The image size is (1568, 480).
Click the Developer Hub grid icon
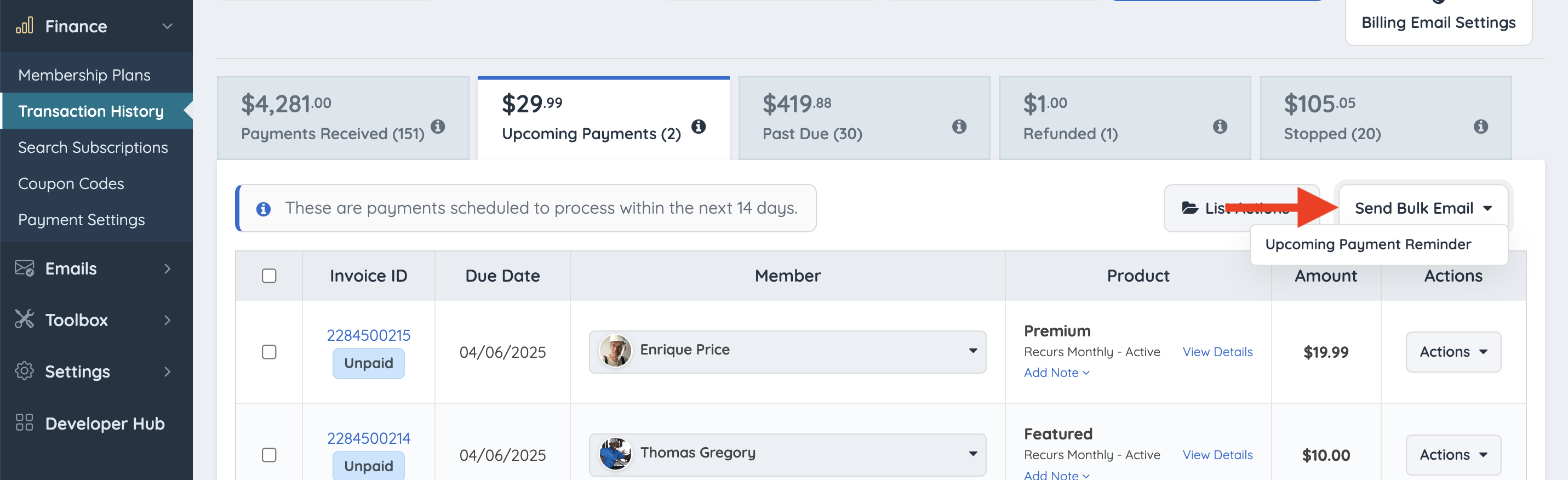tap(24, 423)
